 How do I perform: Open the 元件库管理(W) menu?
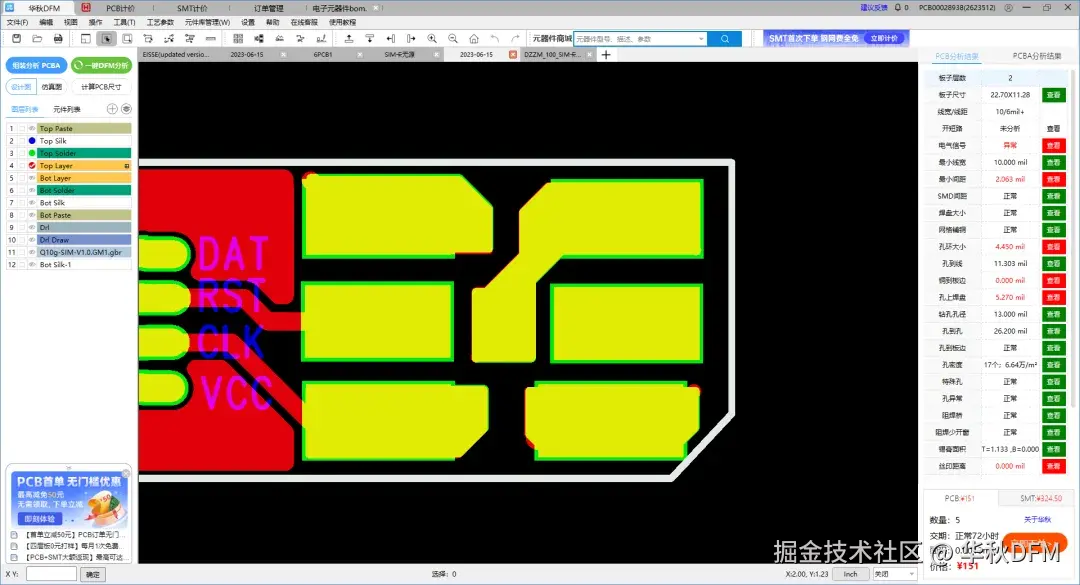tap(207, 22)
